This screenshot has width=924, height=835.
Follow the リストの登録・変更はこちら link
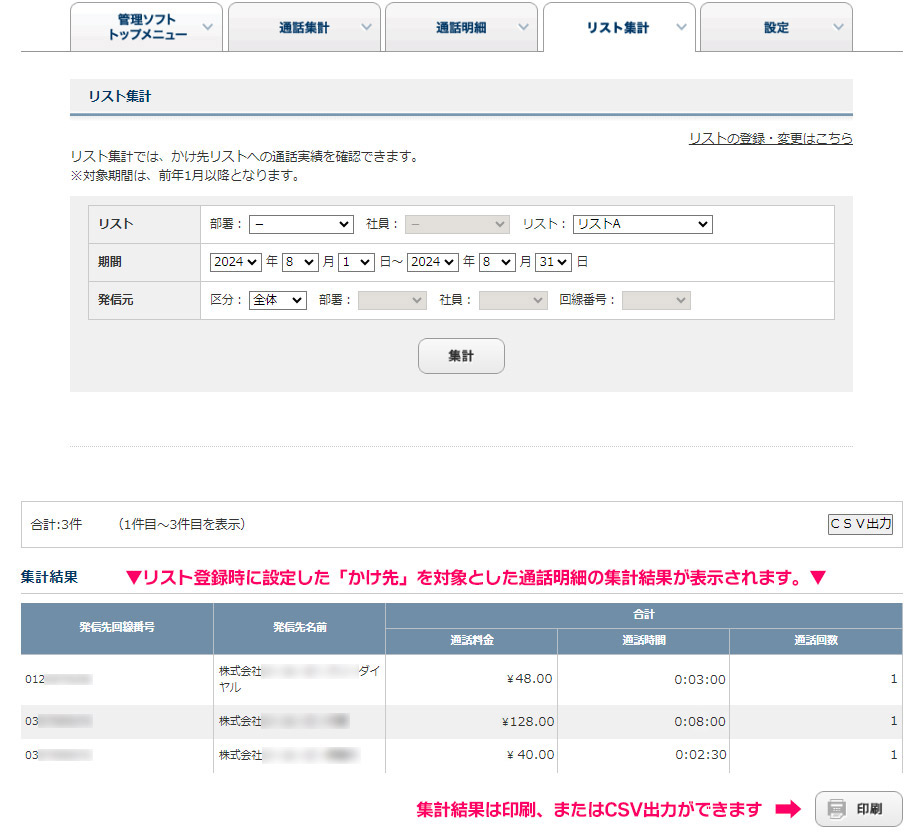tap(770, 139)
